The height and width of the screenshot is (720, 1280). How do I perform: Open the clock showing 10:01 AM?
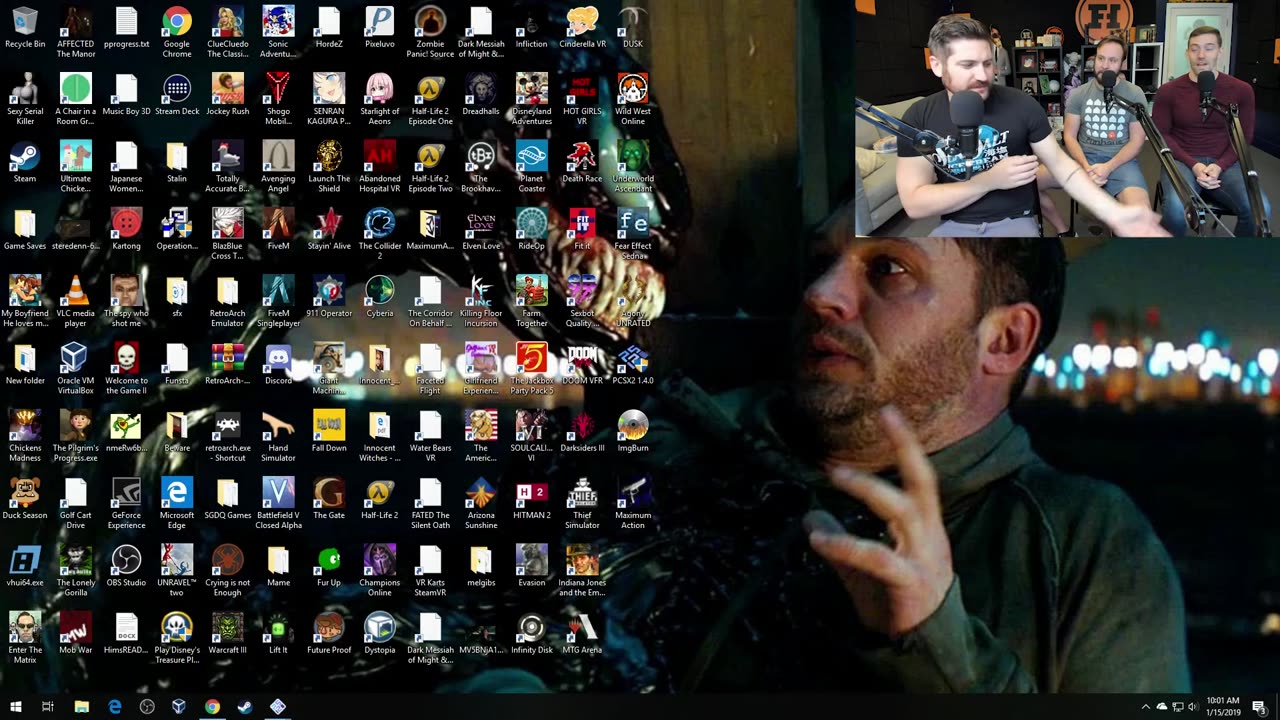1223,707
